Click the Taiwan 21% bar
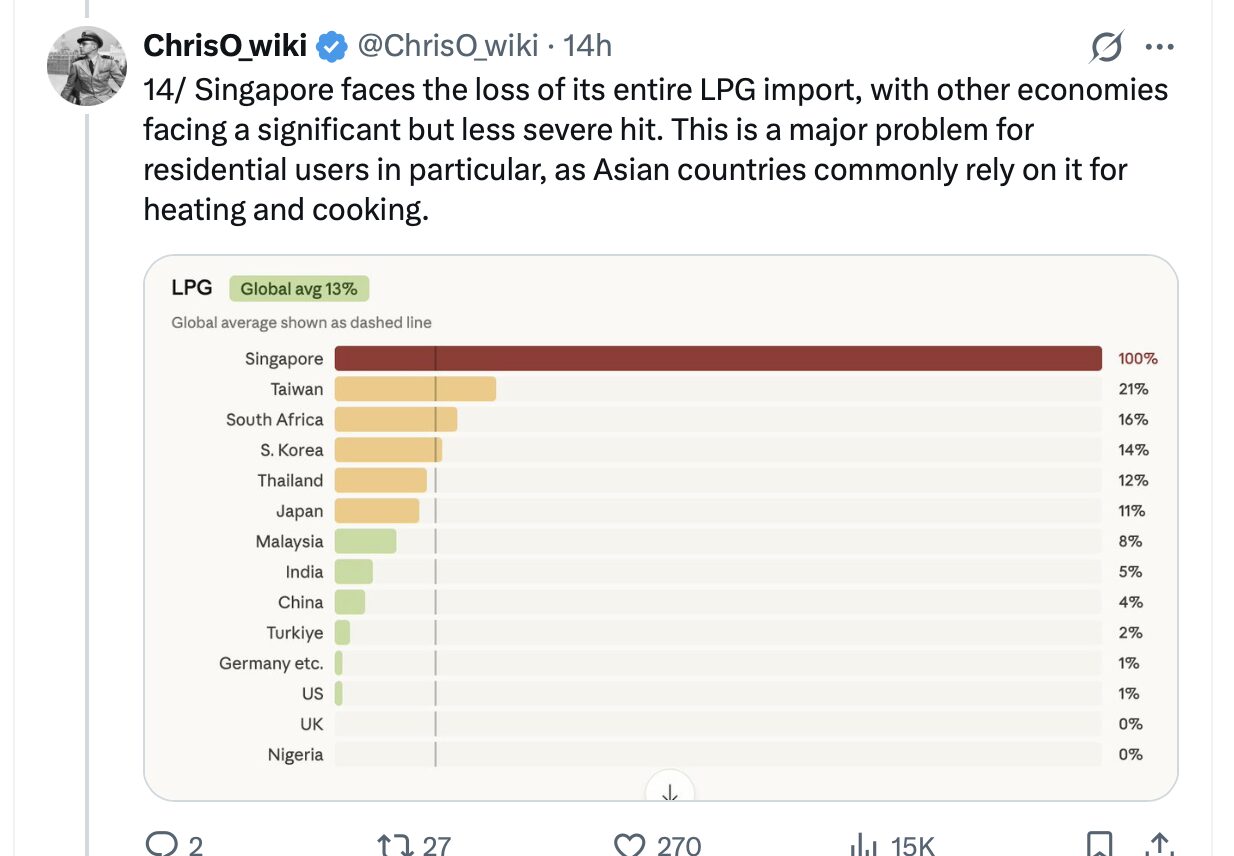The width and height of the screenshot is (1234, 856). (x=415, y=389)
